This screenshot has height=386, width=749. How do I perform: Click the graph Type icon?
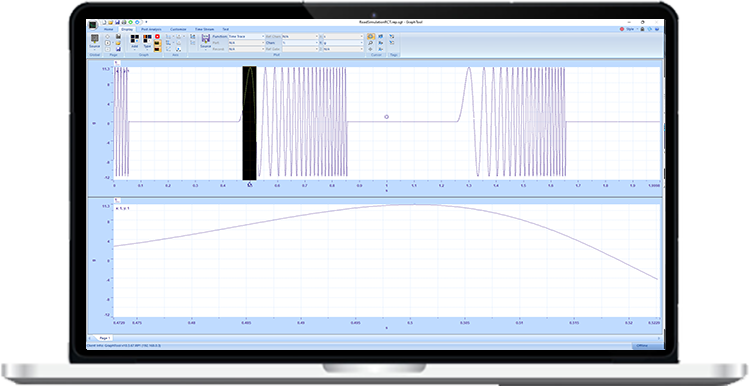pyautogui.click(x=147, y=39)
